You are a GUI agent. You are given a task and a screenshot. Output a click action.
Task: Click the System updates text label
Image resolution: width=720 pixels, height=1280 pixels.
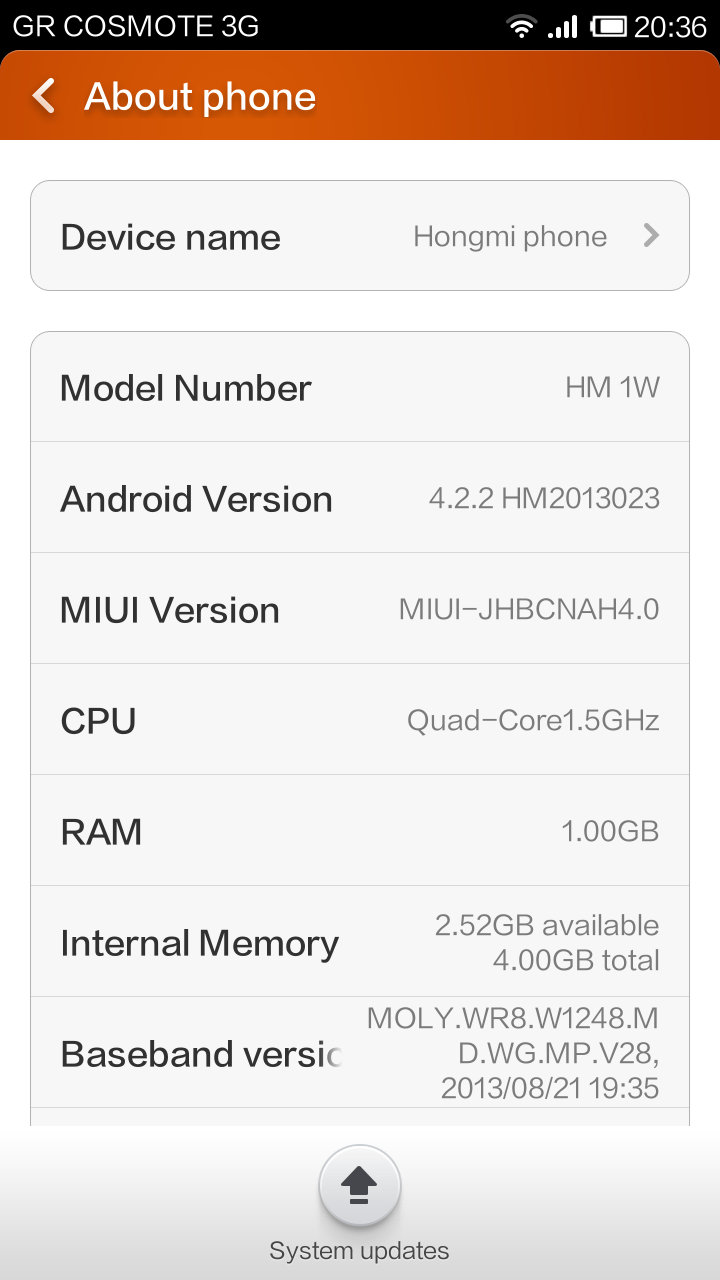coord(359,1251)
